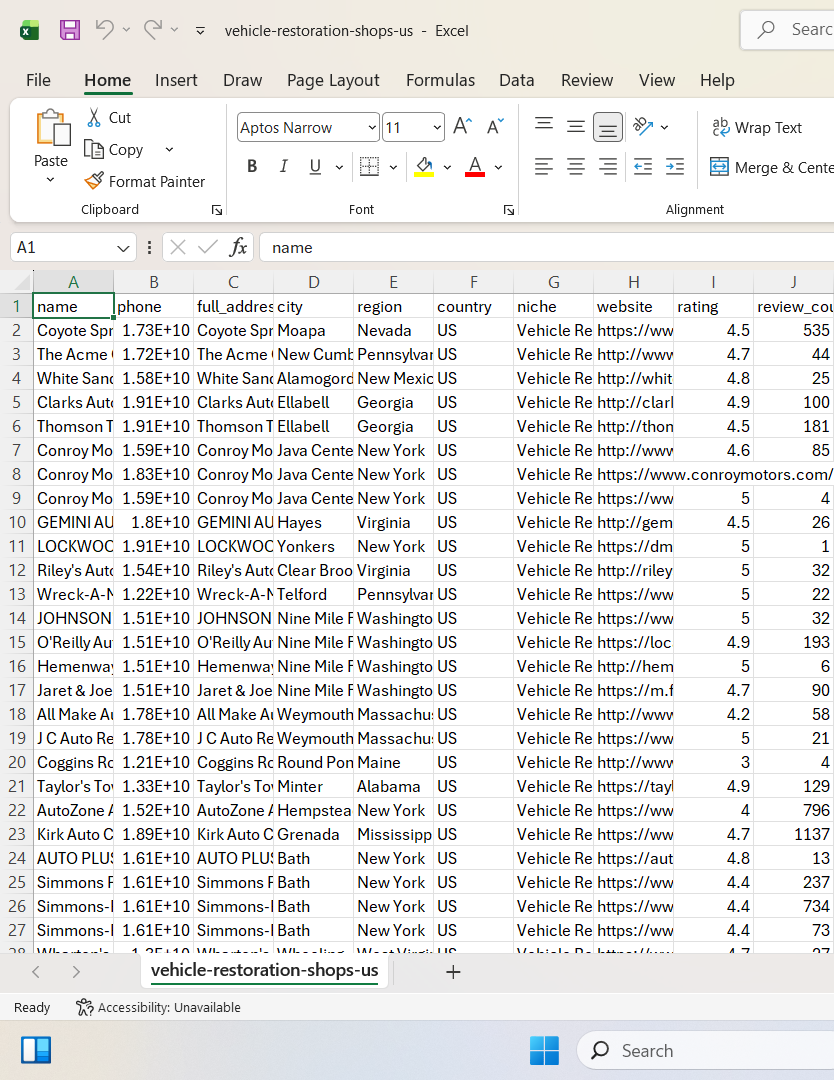Select column D header
Viewport: 834px width, 1080px height.
coord(313,282)
